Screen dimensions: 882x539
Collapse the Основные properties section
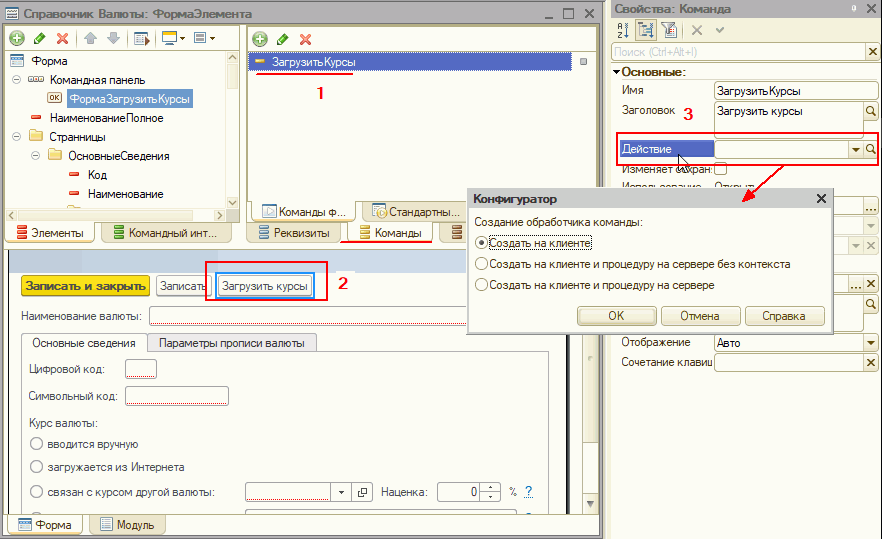(x=616, y=72)
